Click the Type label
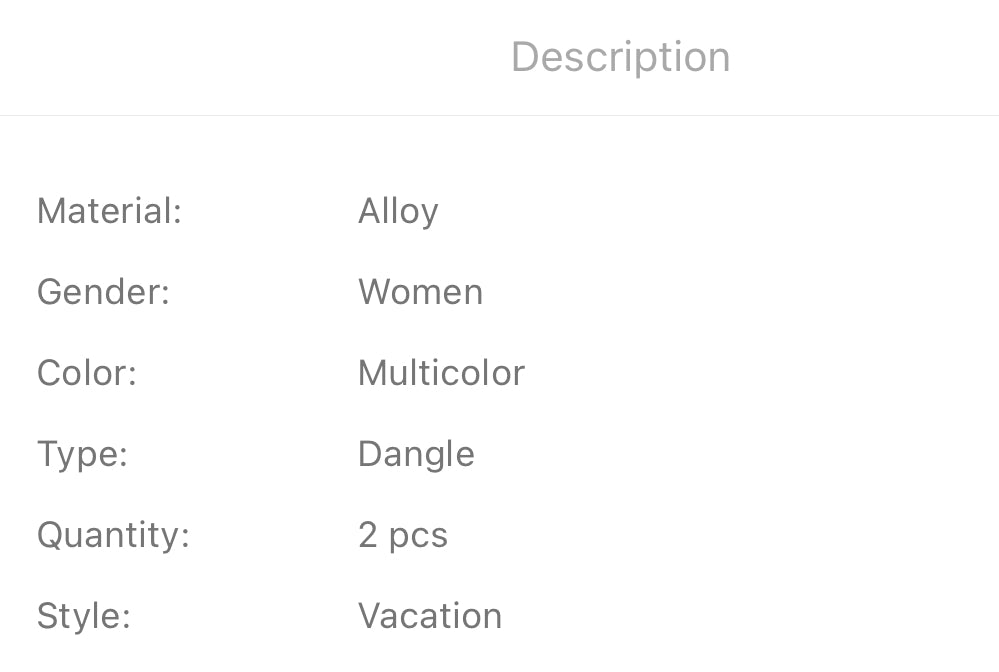This screenshot has width=999, height=672. click(82, 454)
